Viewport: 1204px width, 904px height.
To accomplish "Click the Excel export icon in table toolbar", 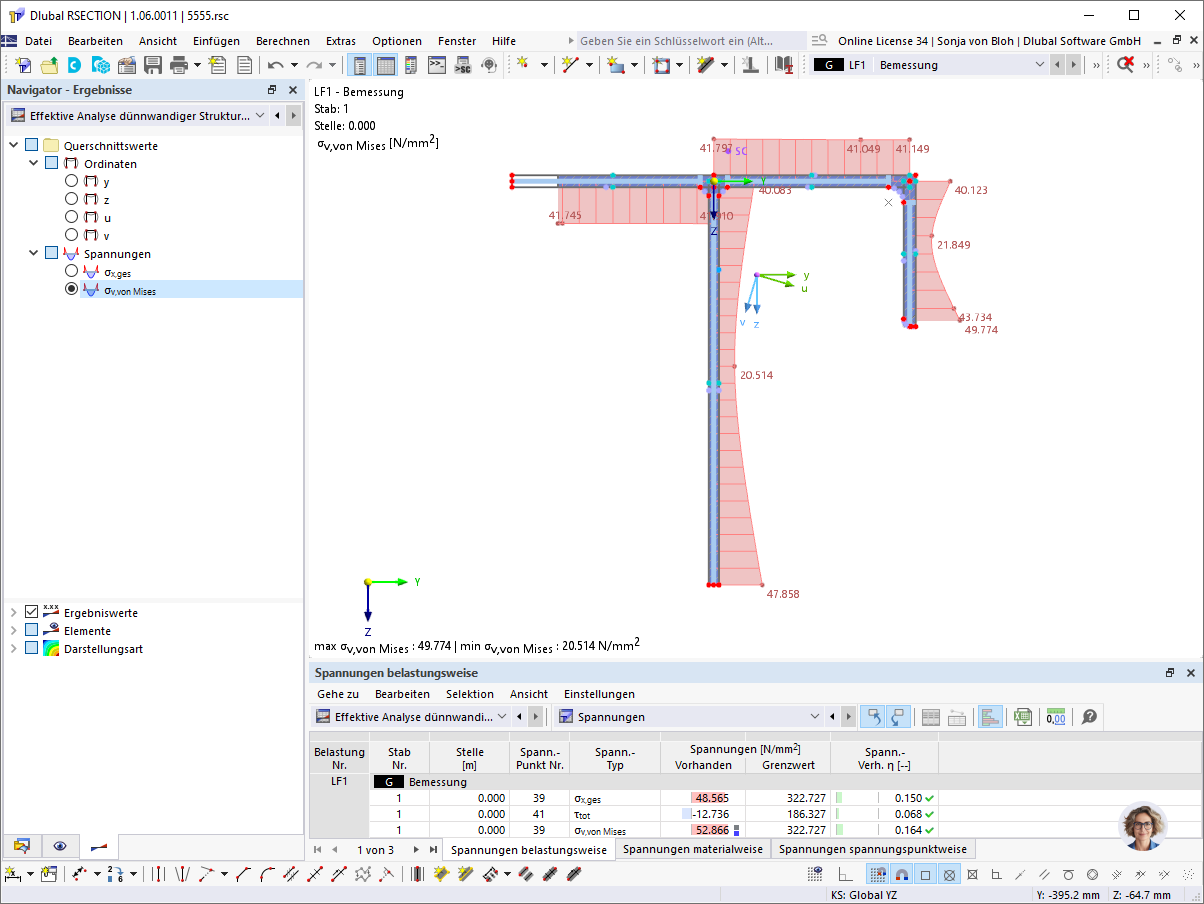I will point(1022,717).
